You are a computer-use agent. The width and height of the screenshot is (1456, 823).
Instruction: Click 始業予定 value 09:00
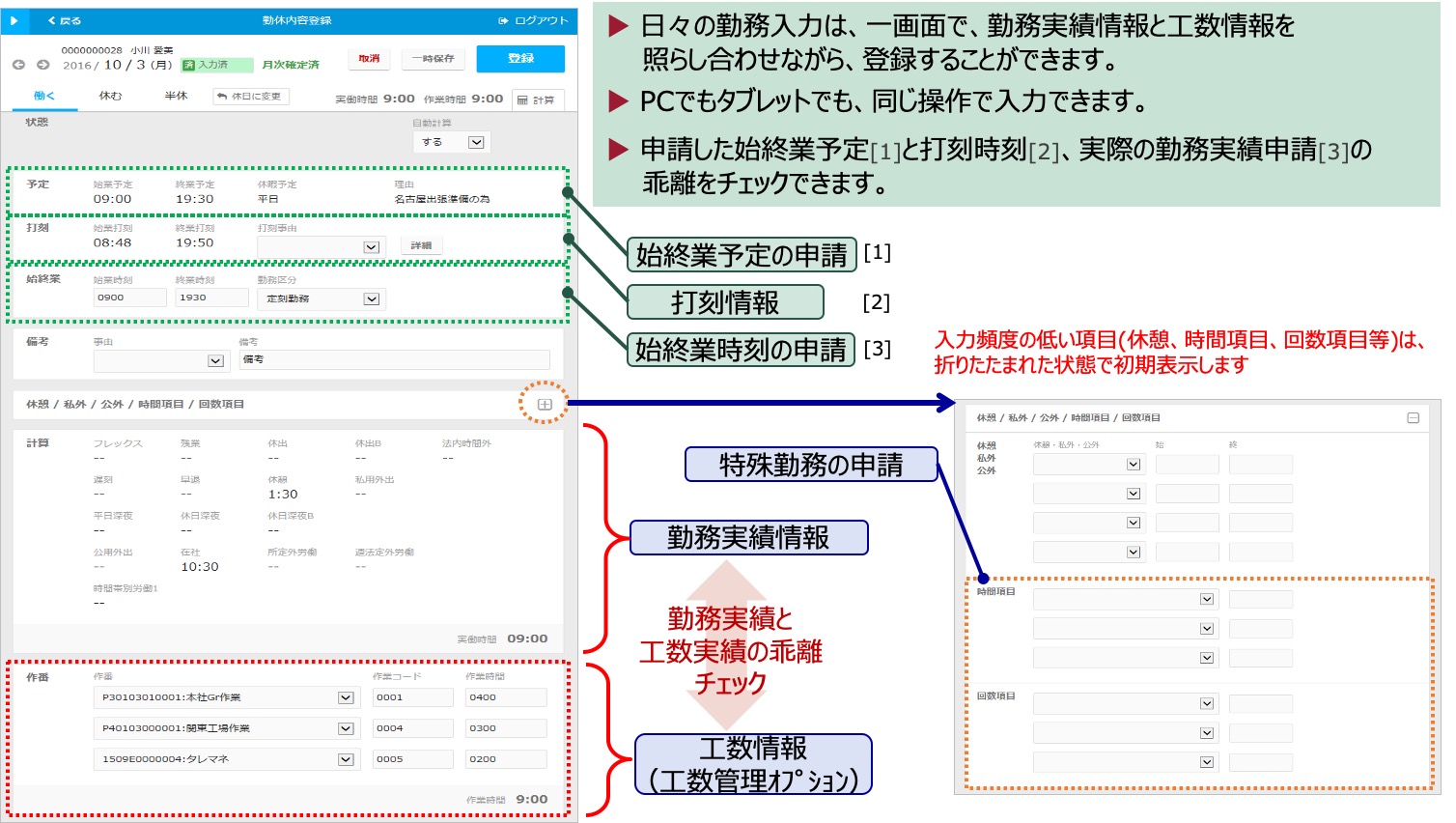pyautogui.click(x=112, y=199)
